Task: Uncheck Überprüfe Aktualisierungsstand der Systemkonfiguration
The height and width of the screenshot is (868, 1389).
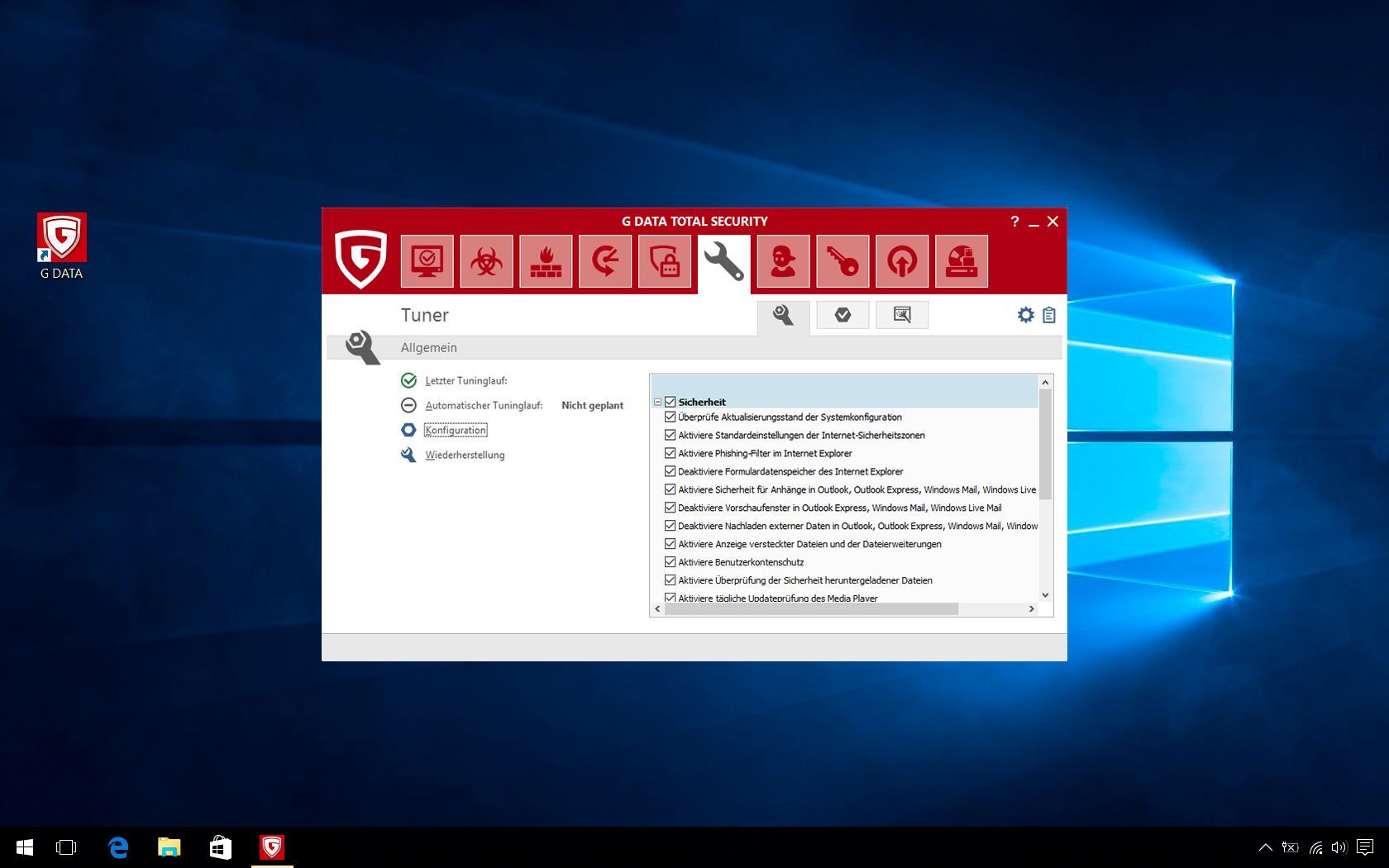Action: pos(671,417)
